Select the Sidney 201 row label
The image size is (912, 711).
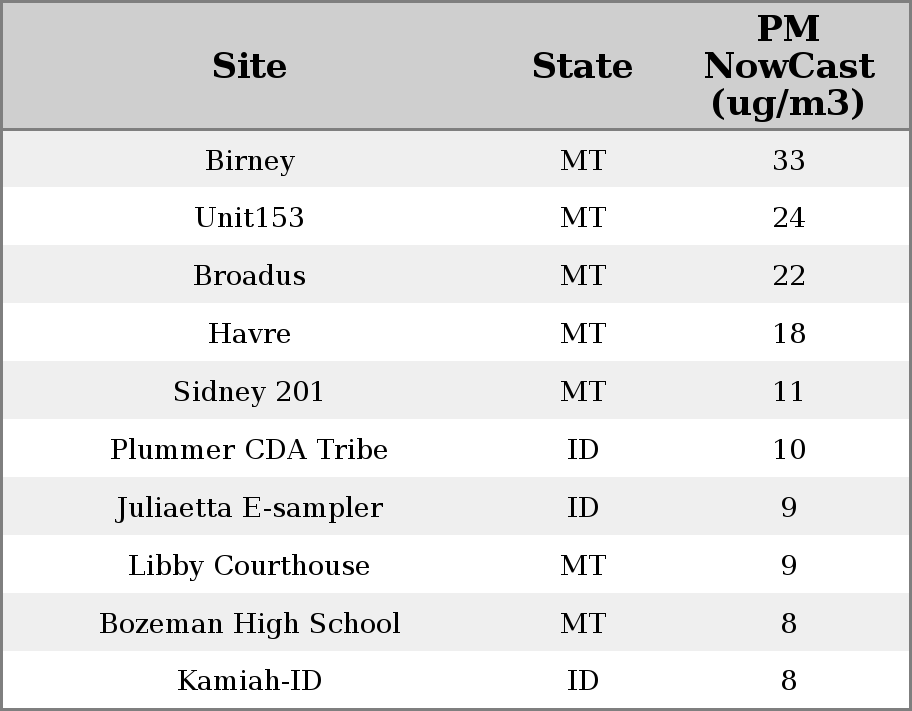pos(249,391)
